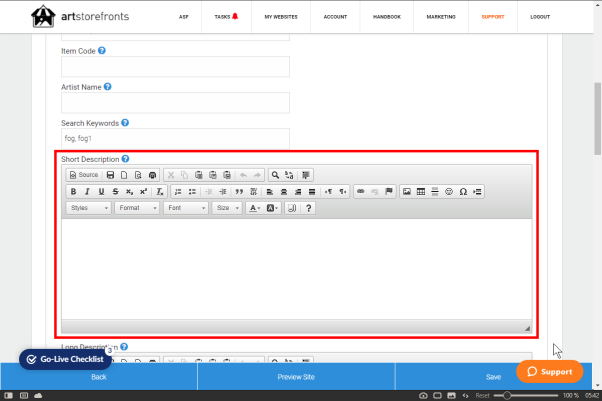Click the Item Code input field
Viewport: 602px width, 401px height.
point(175,67)
